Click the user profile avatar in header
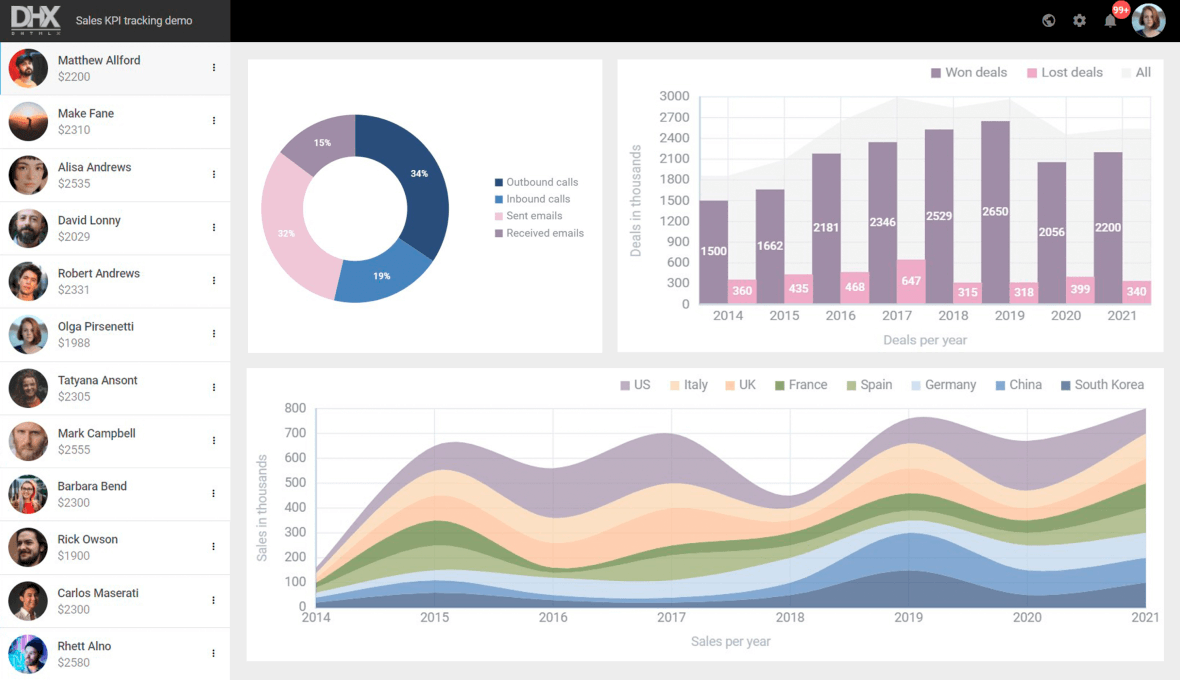 [x=1148, y=20]
